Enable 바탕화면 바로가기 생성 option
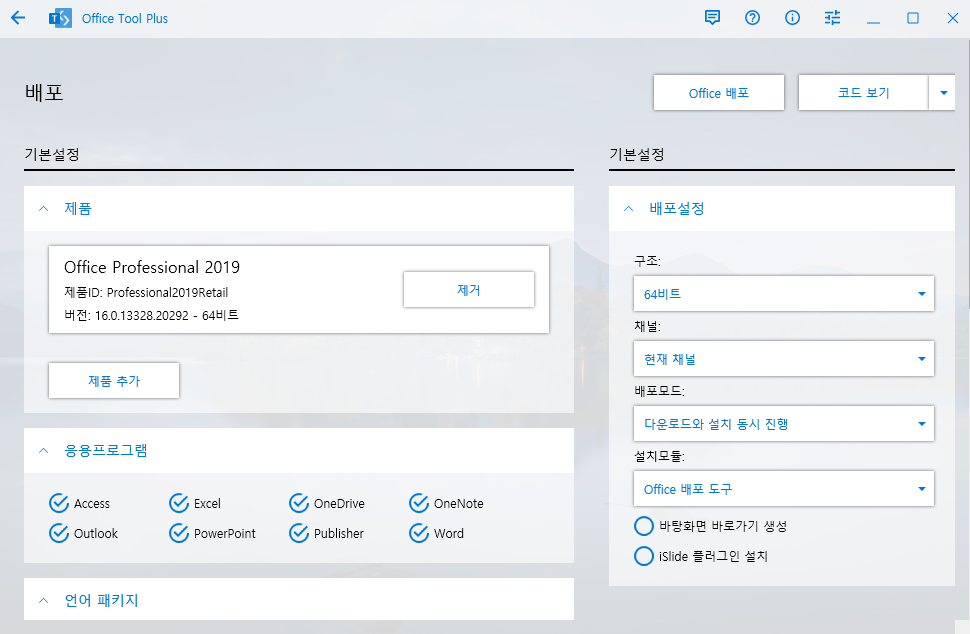 click(x=644, y=526)
